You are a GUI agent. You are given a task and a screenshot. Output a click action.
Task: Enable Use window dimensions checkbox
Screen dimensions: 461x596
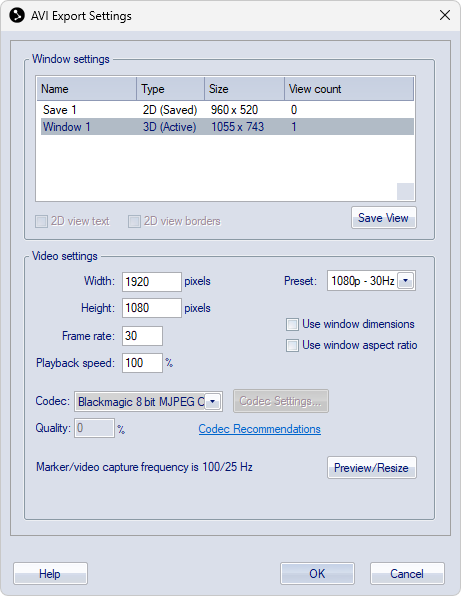coord(292,324)
